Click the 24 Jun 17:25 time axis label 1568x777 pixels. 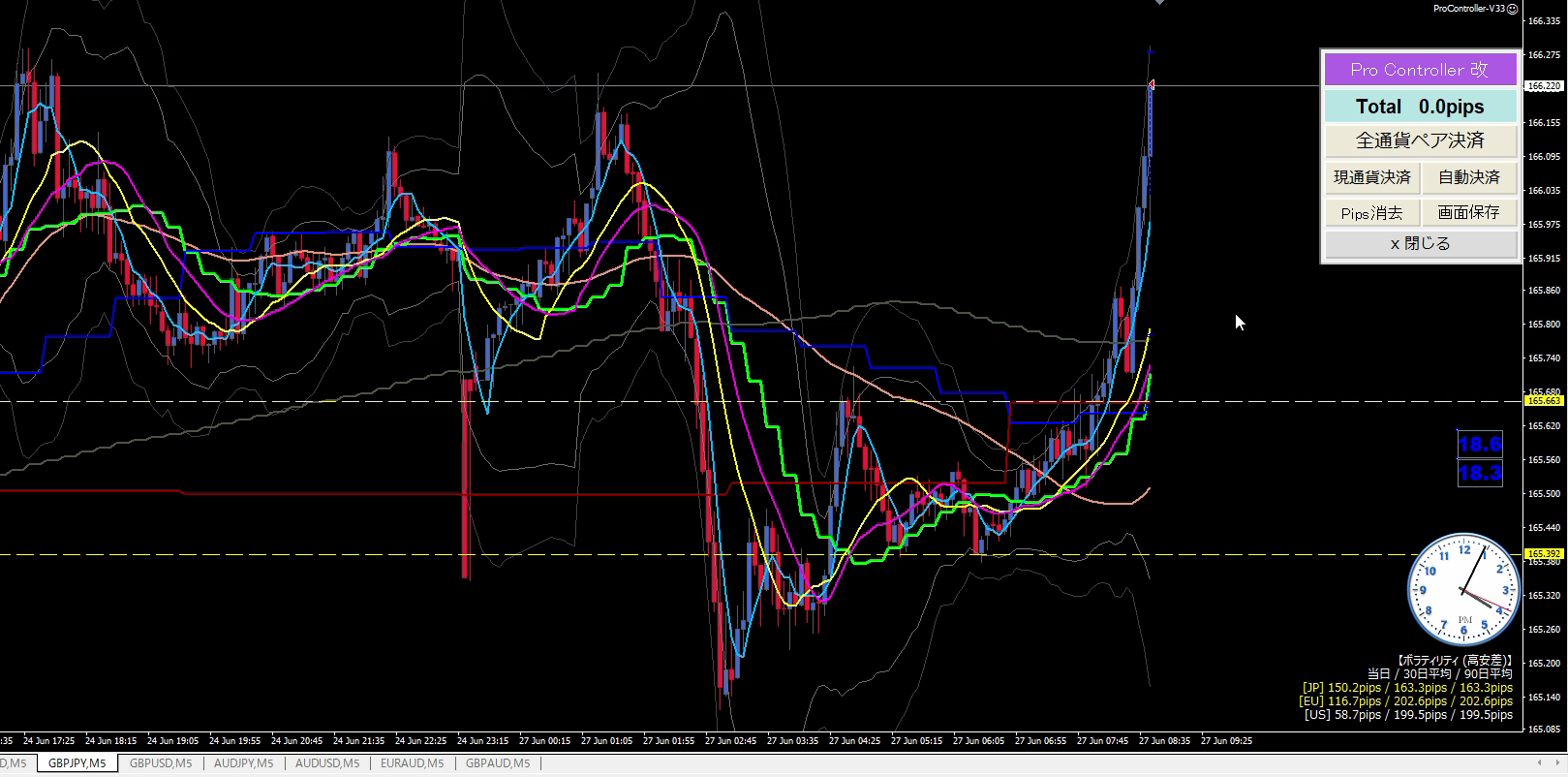click(47, 740)
